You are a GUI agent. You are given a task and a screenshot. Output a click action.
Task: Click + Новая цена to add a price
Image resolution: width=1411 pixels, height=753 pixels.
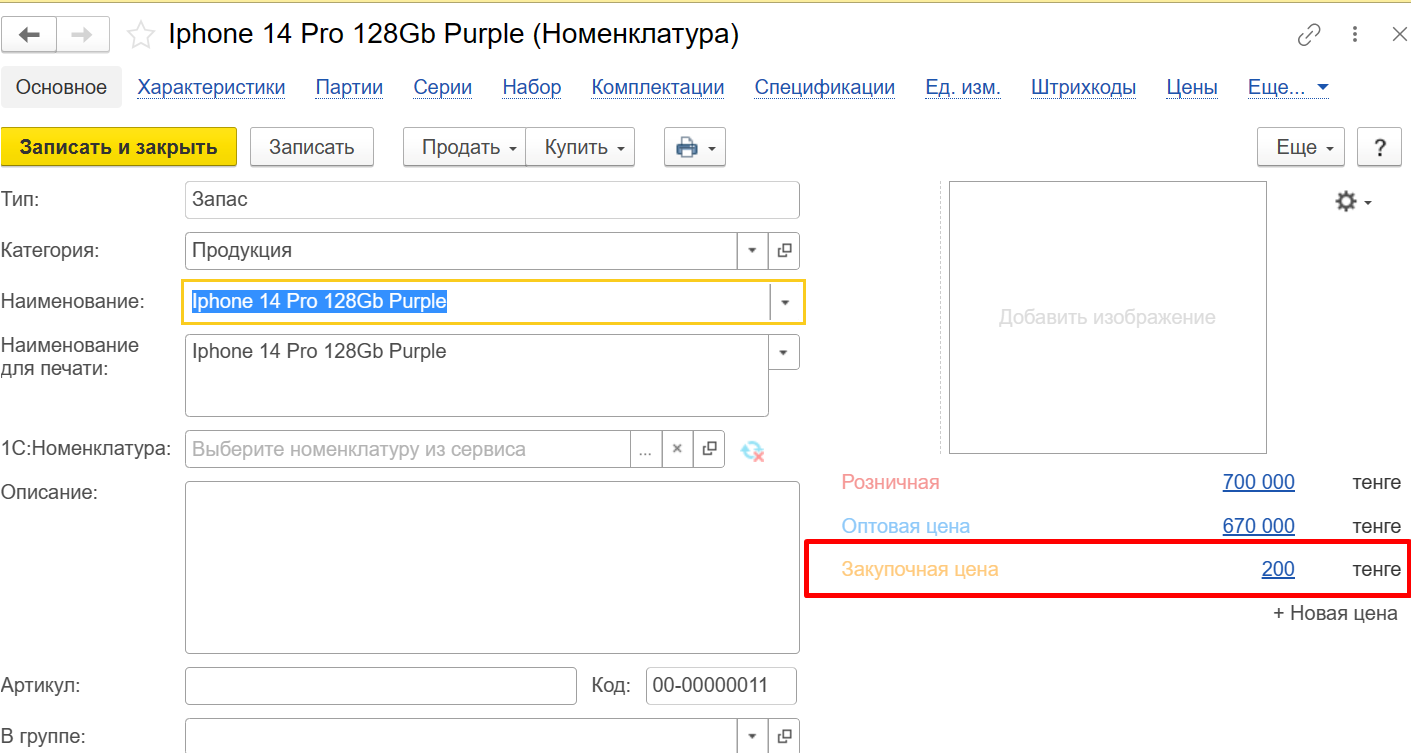coord(1335,613)
